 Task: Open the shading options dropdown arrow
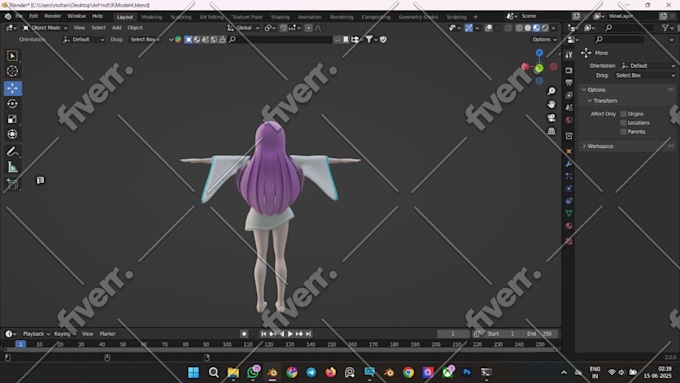tap(554, 28)
